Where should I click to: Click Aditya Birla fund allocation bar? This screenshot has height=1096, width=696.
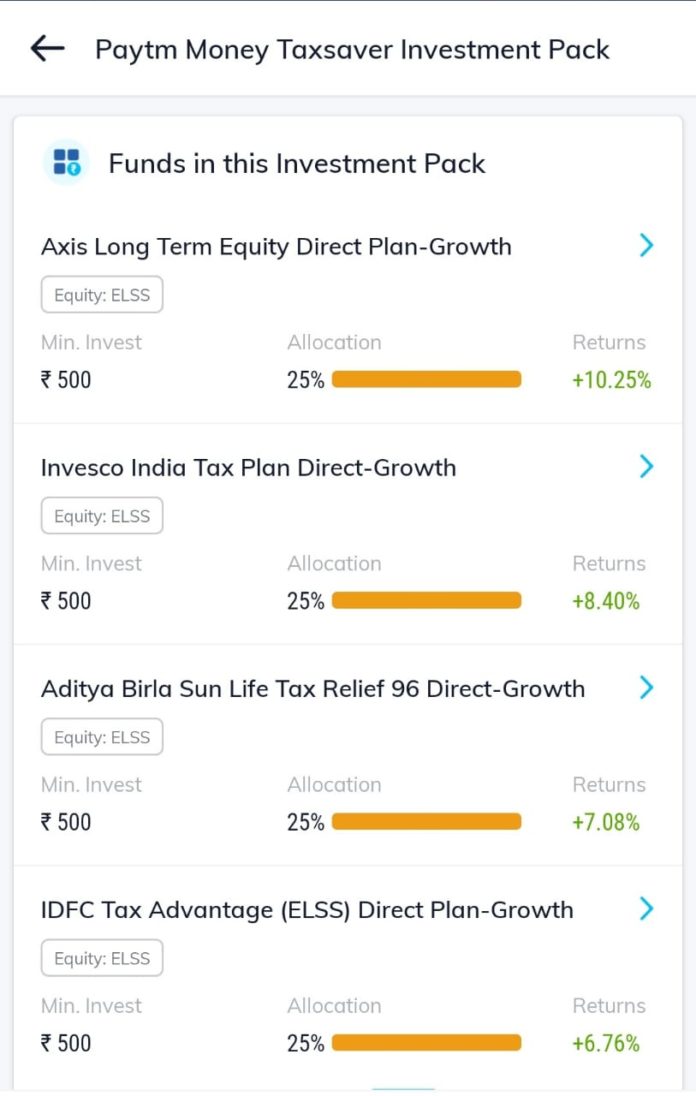tap(426, 822)
